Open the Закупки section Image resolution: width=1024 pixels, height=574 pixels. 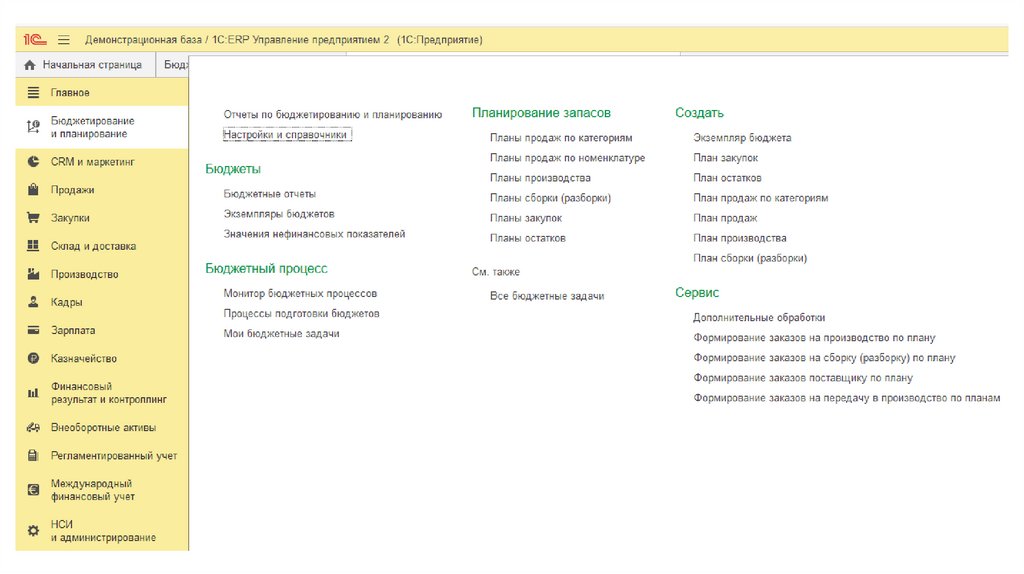[x=102, y=218]
